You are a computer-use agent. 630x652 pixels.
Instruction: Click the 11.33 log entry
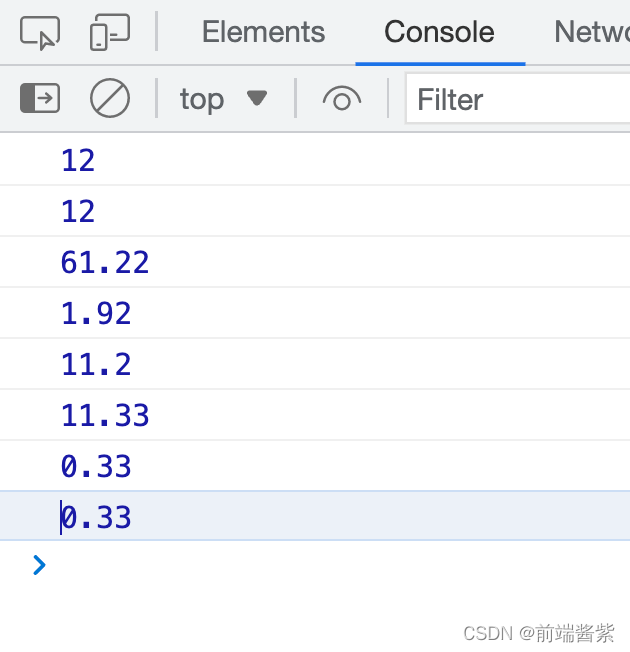[x=105, y=415]
